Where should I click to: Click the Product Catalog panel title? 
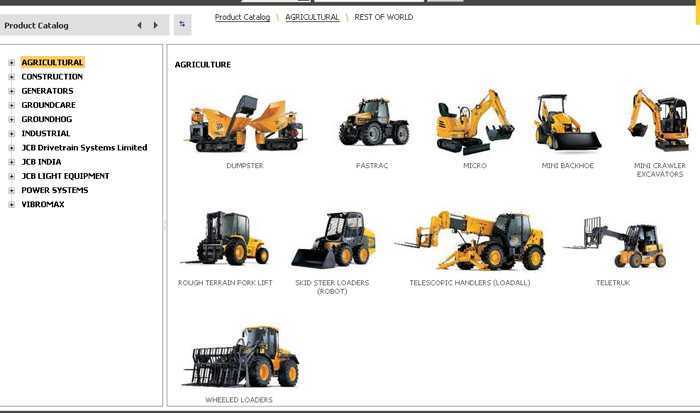pos(36,25)
